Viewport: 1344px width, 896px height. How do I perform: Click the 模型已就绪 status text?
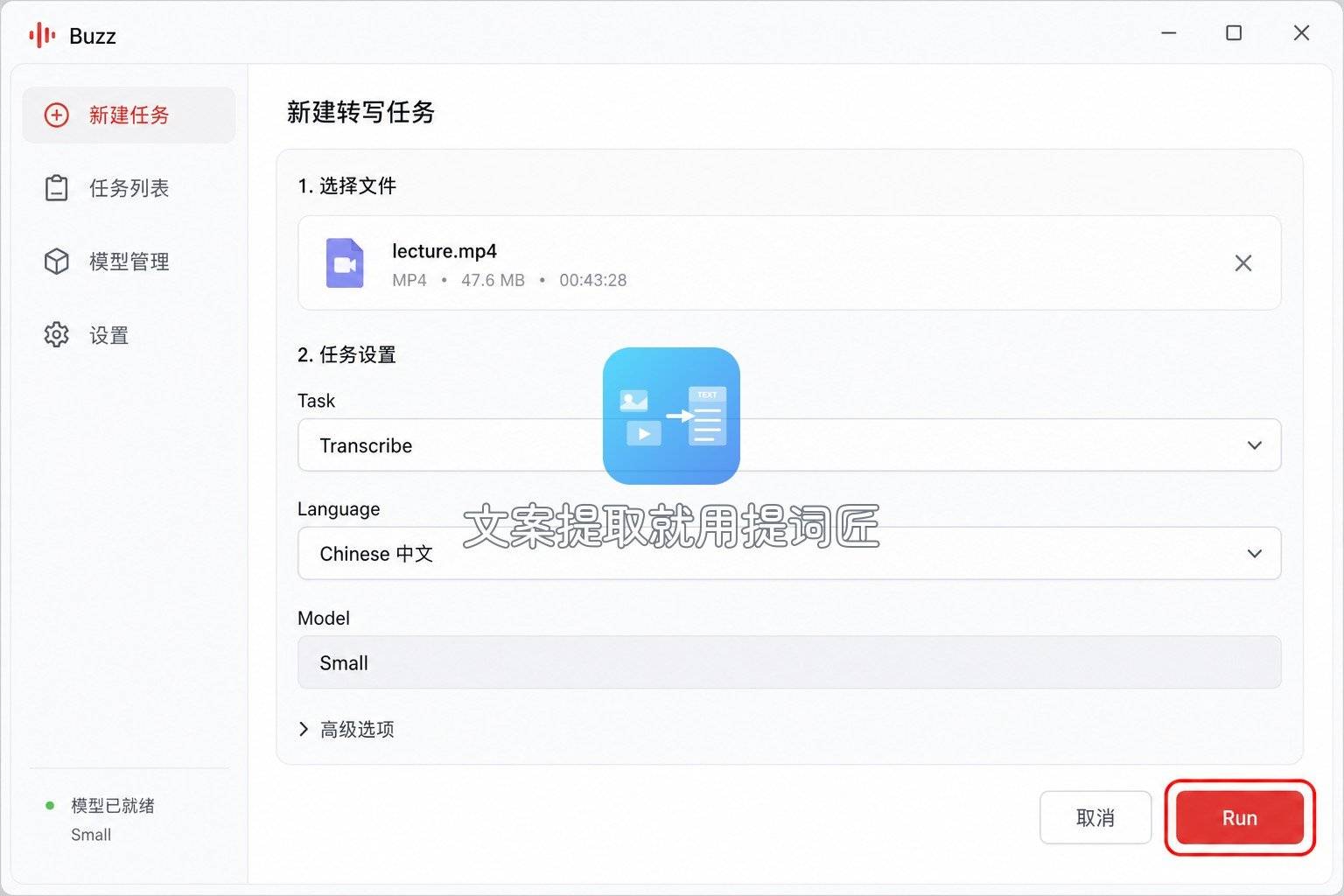(113, 806)
